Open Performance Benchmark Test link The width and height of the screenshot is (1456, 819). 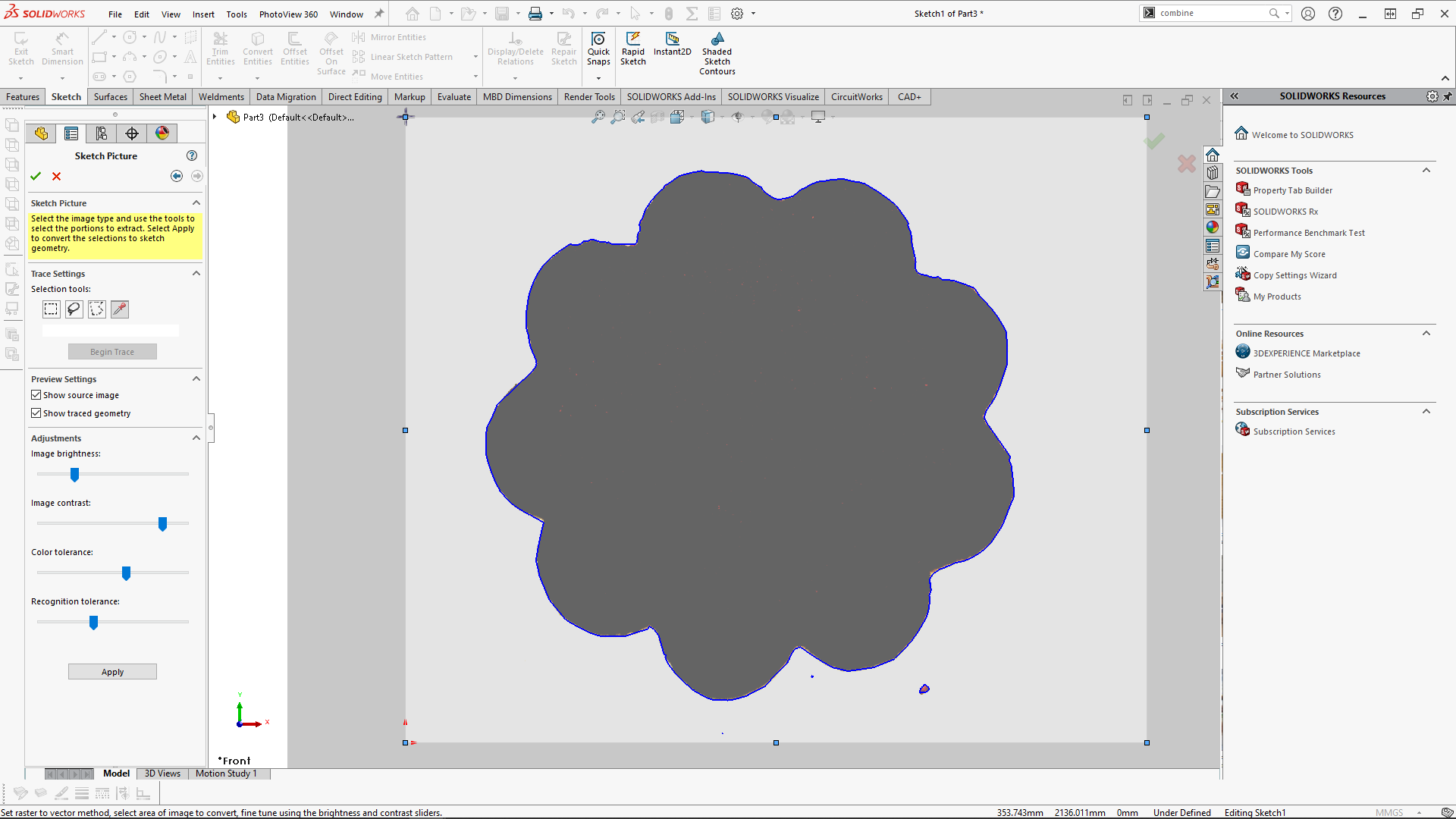point(1308,233)
